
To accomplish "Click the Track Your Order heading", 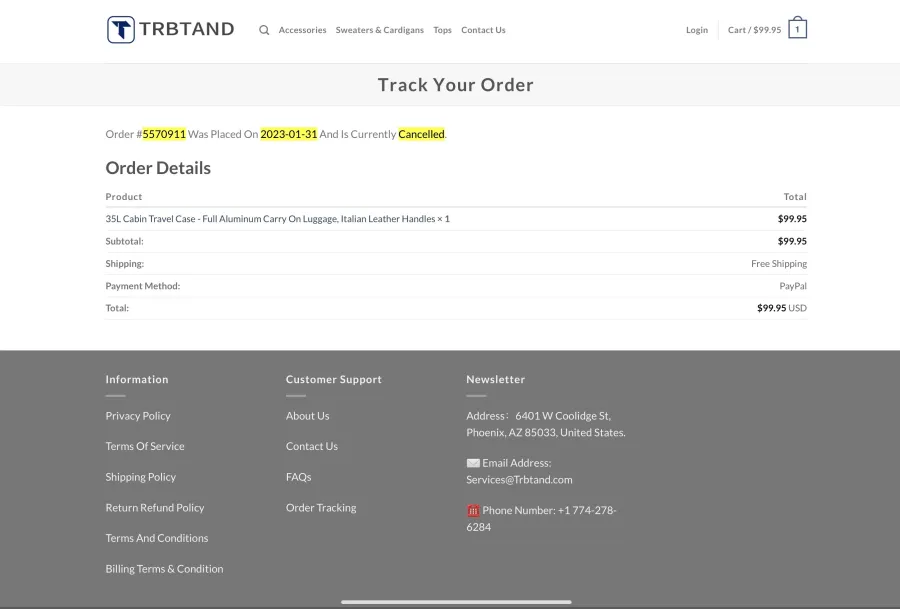I will coord(456,85).
